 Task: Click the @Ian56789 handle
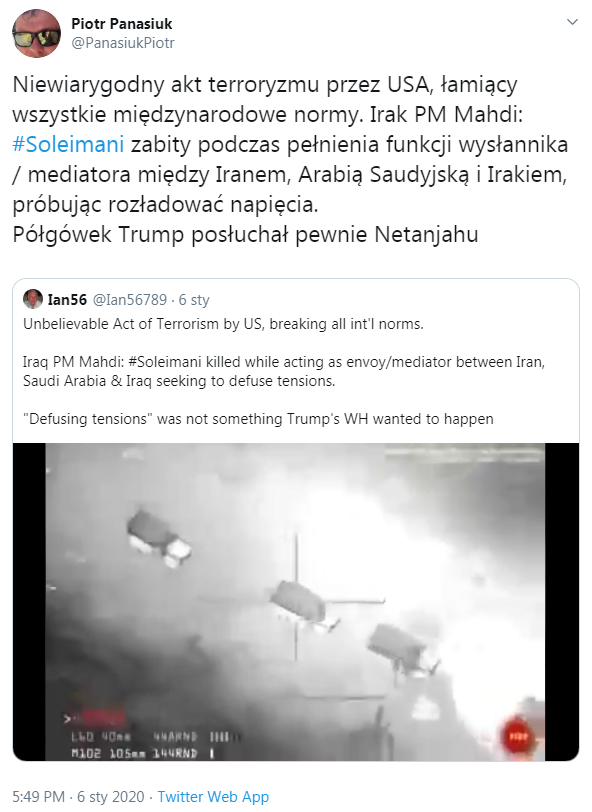tap(129, 299)
